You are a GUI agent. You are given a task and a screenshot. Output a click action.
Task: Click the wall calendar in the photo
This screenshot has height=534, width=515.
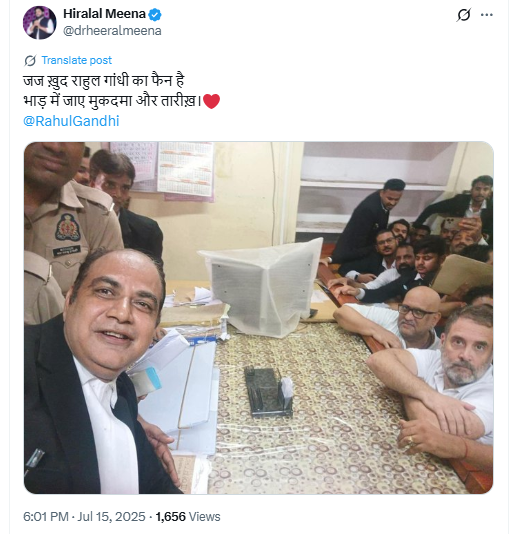[185, 169]
